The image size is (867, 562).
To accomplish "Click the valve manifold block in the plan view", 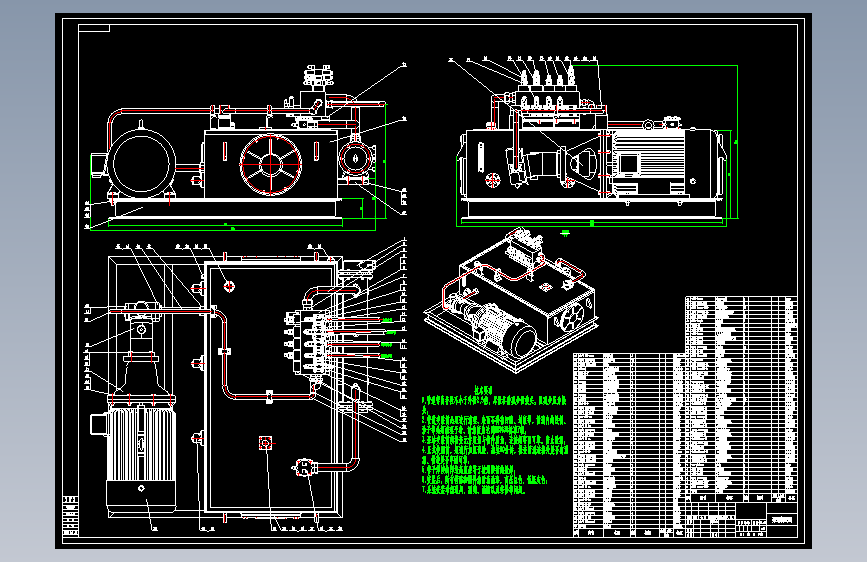I will click(310, 343).
